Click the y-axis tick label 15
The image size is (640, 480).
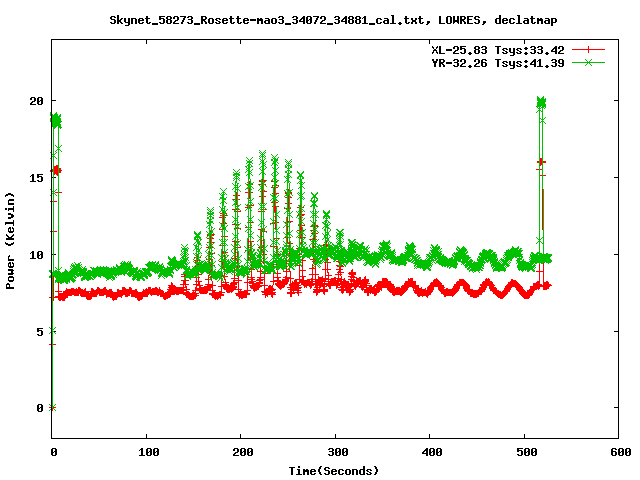pos(36,178)
